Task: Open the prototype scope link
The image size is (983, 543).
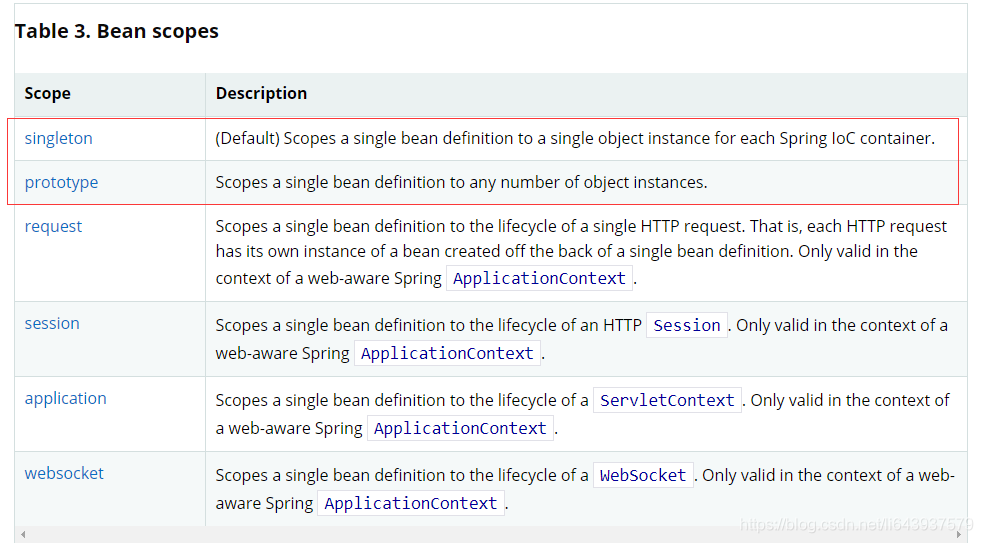Action: 61,183
